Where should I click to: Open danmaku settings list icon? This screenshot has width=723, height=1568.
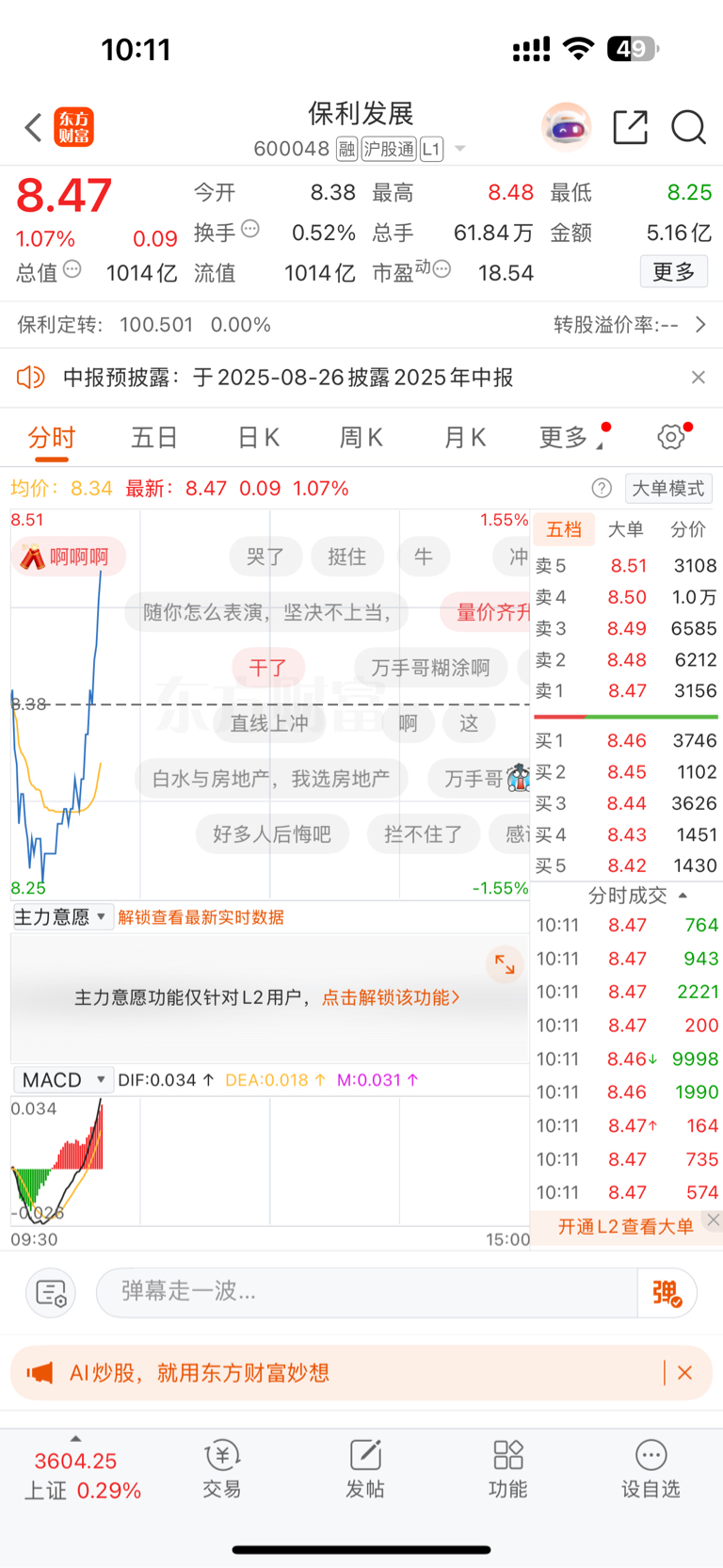pyautogui.click(x=51, y=1292)
